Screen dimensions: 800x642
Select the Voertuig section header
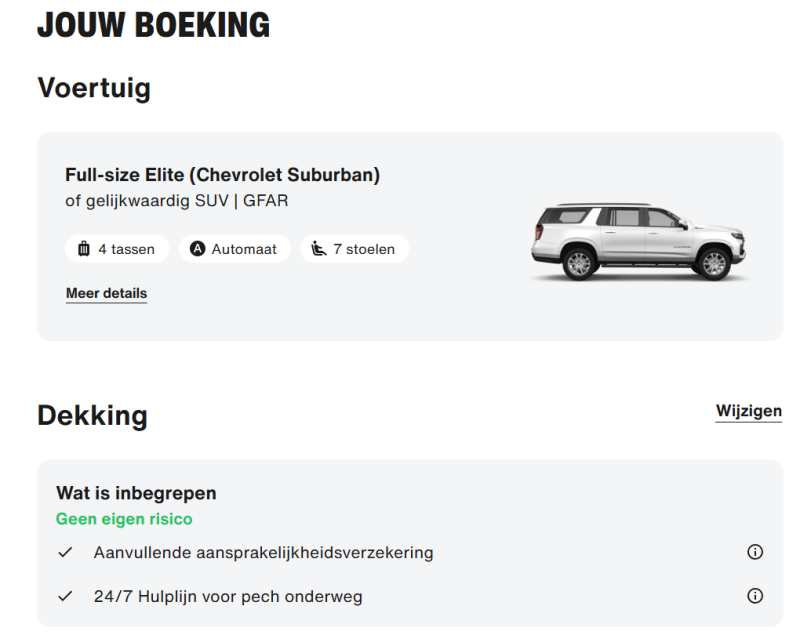coord(93,89)
